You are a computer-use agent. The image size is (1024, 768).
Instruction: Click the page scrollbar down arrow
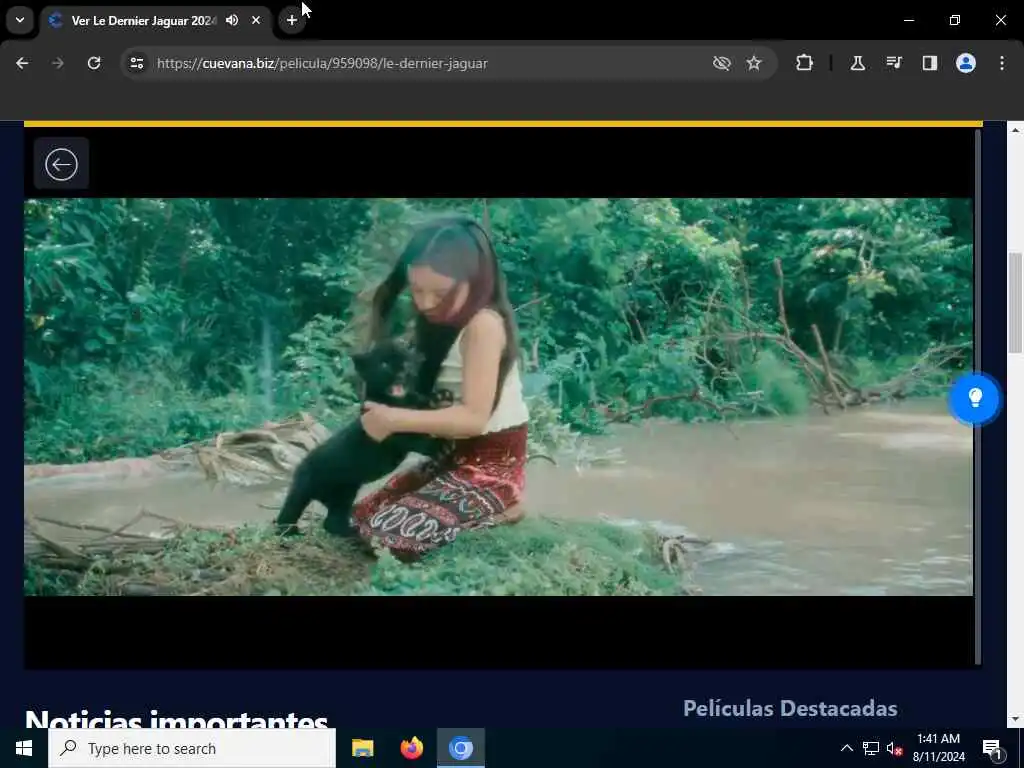1015,719
